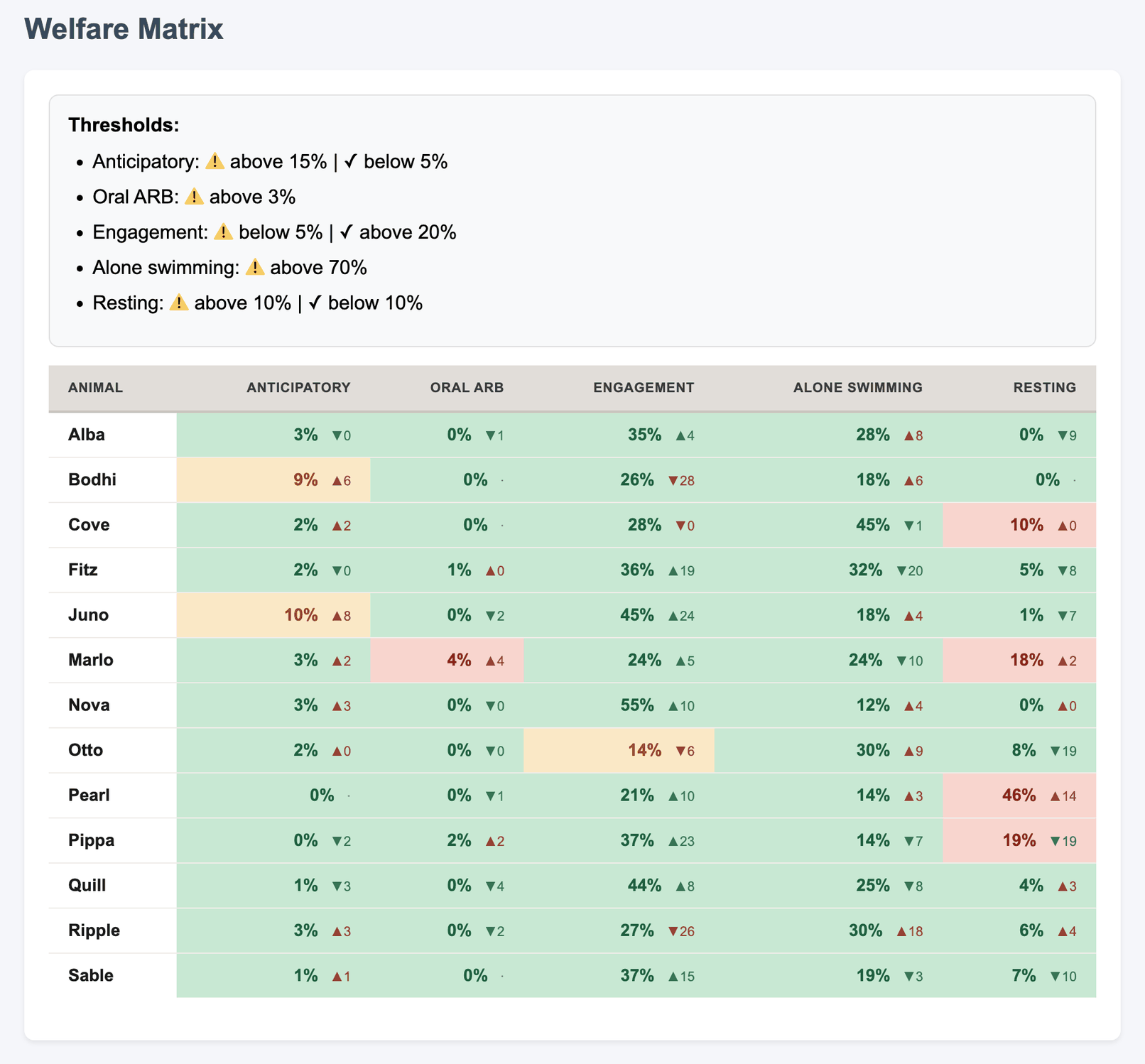Click Alba's 28% alone swimming value
This screenshot has height=1064, width=1145.
click(x=873, y=435)
